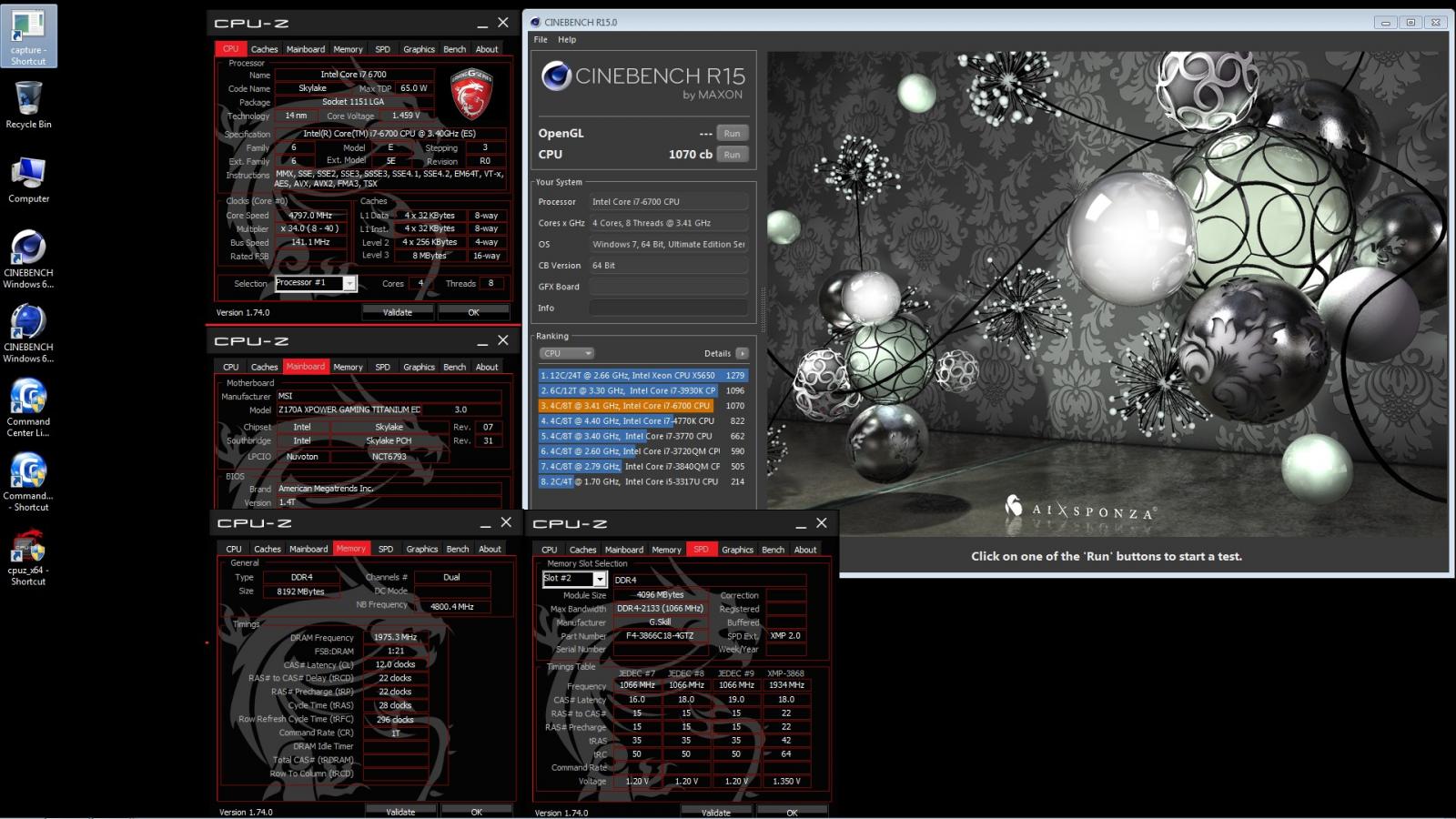
Task: Click Validate in the top CPU-Z window
Action: tap(397, 312)
